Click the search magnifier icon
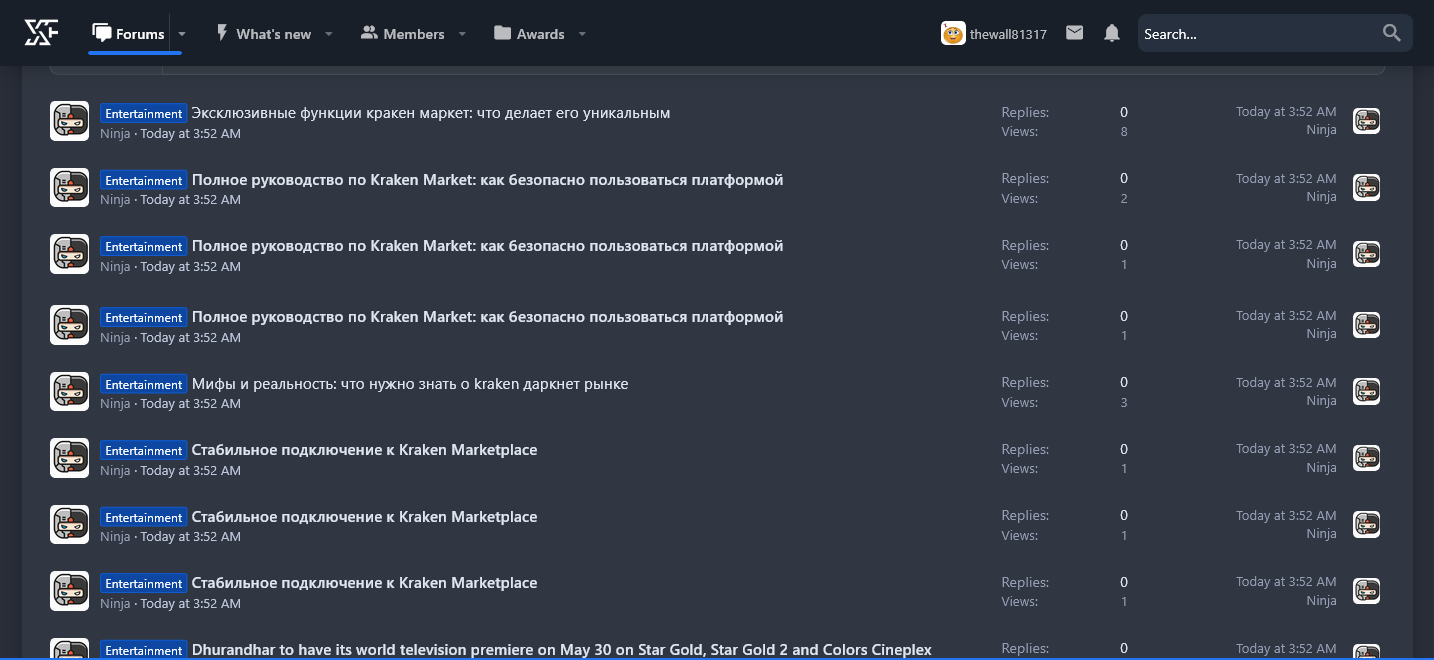Viewport: 1434px width, 660px height. tap(1392, 33)
